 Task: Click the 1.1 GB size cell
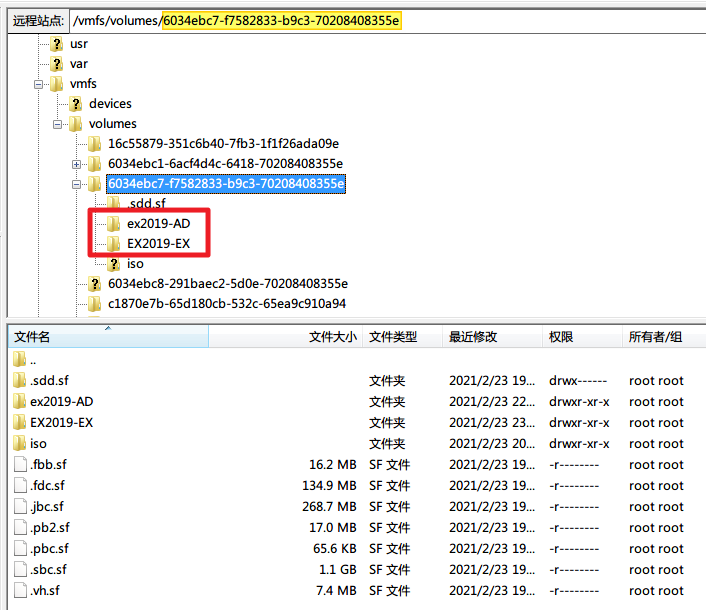point(338,570)
